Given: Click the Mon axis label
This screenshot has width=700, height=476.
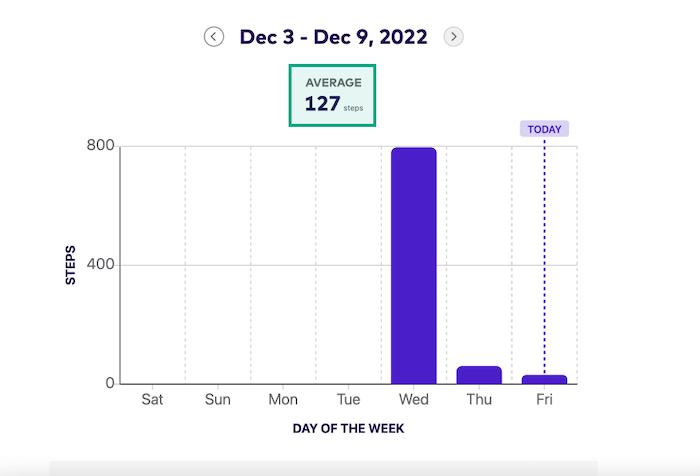Looking at the screenshot, I should pos(283,400).
